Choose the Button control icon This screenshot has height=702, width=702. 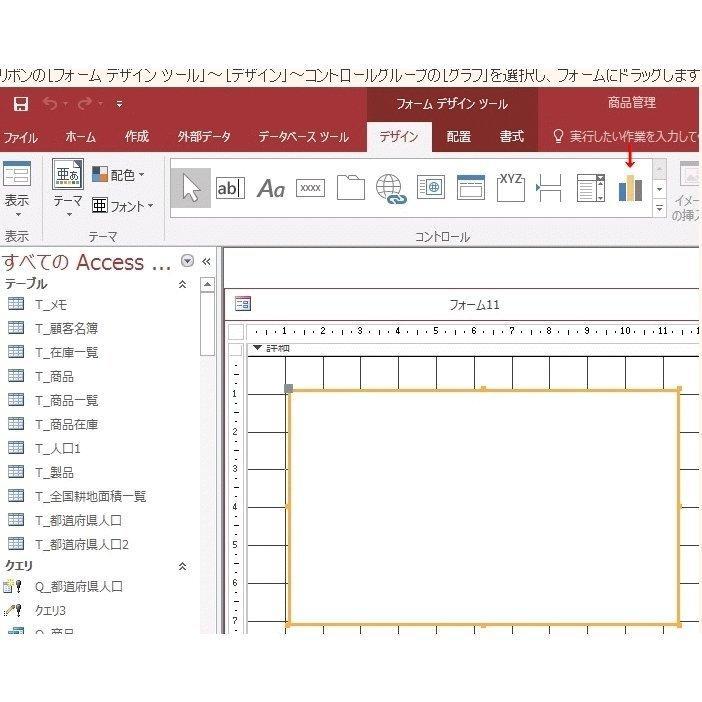tap(311, 188)
